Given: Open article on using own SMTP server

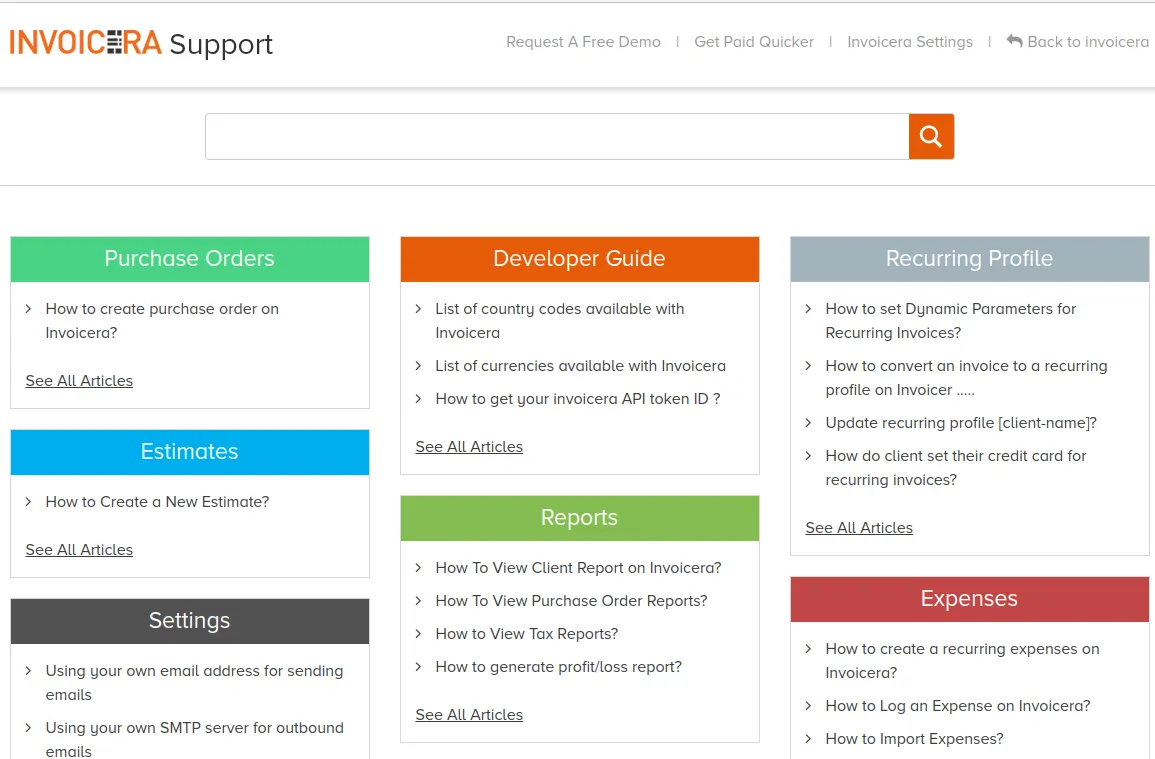Looking at the screenshot, I should (194, 739).
